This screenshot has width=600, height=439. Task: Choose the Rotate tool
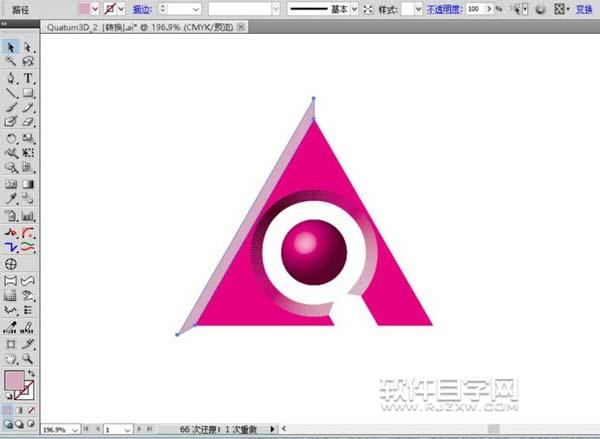click(x=10, y=138)
